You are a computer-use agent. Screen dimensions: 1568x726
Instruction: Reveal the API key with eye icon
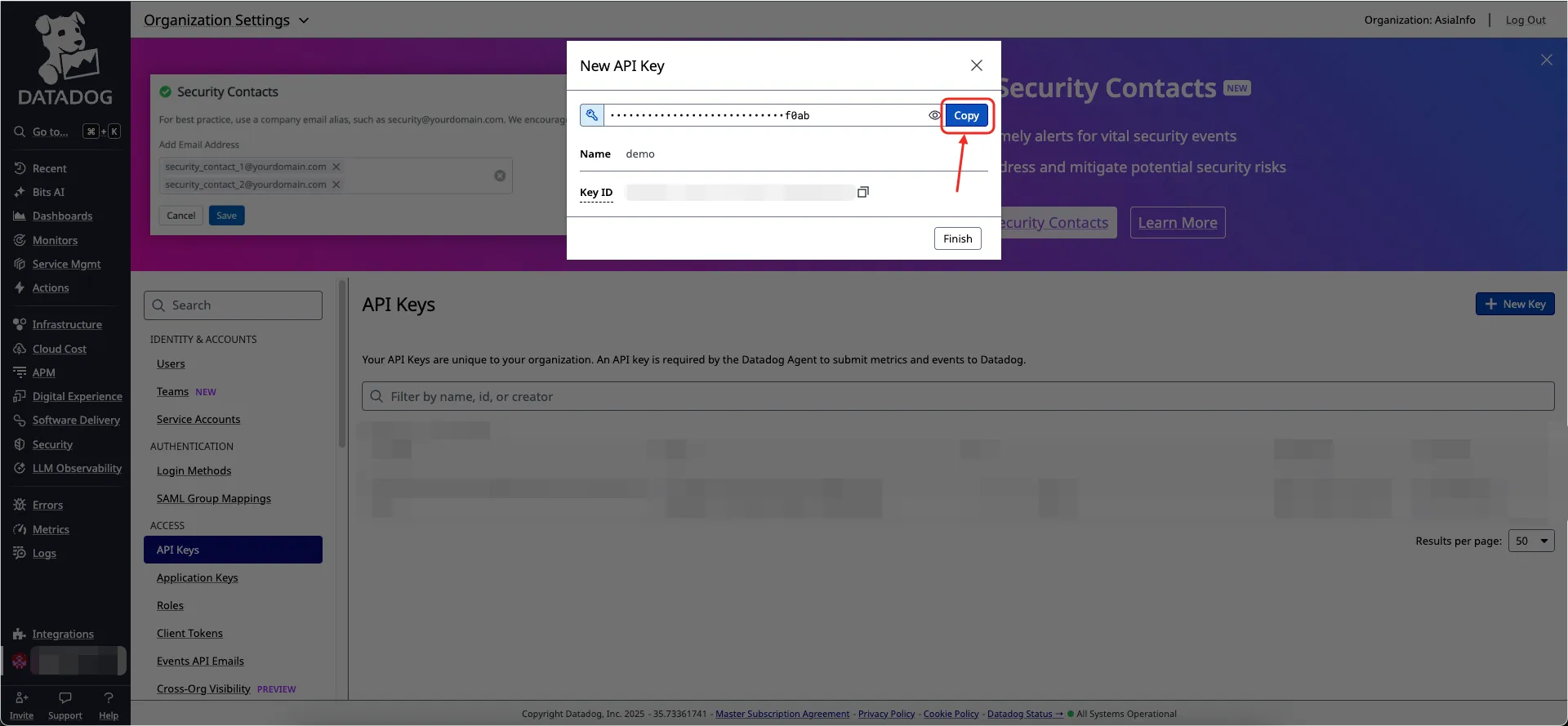[x=933, y=115]
